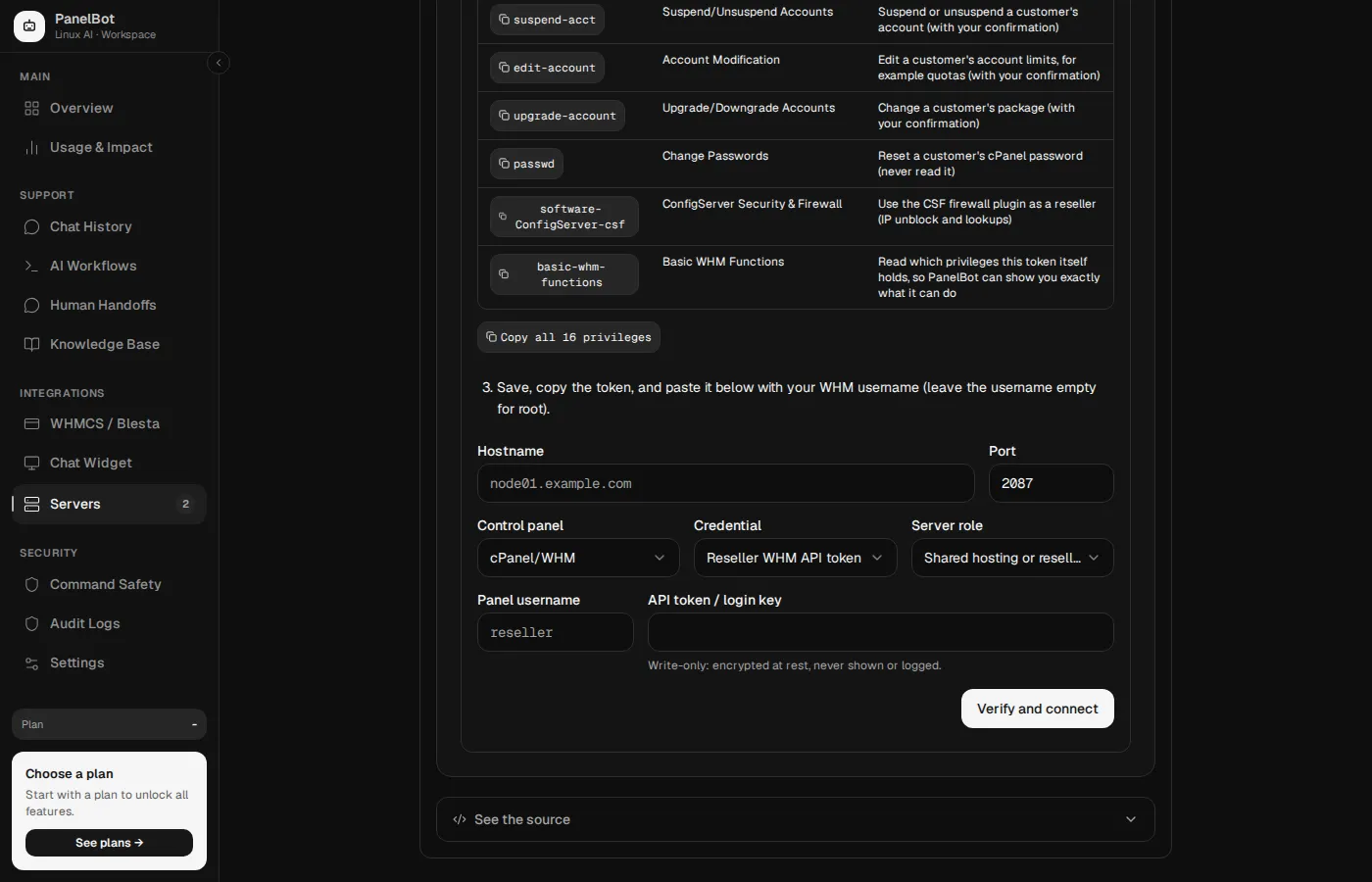
Task: Copy the passwd privilege
Action: point(526,164)
